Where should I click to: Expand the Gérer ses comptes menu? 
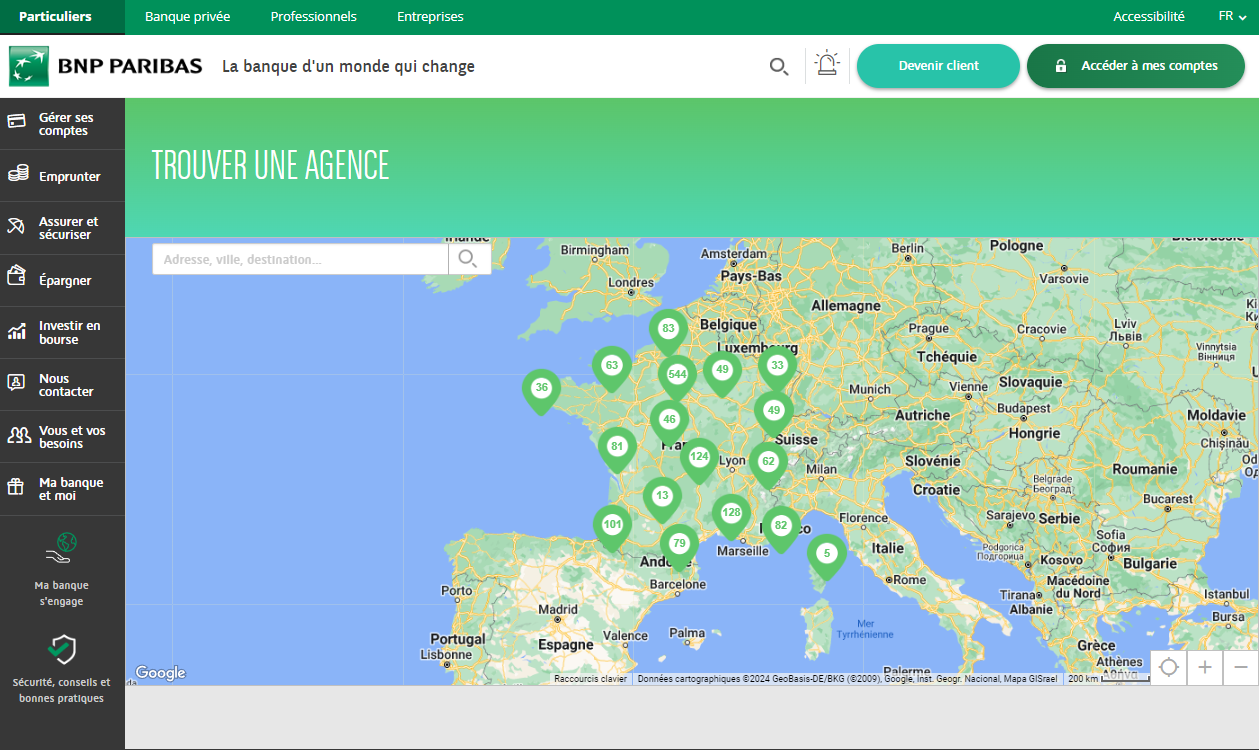click(x=62, y=124)
